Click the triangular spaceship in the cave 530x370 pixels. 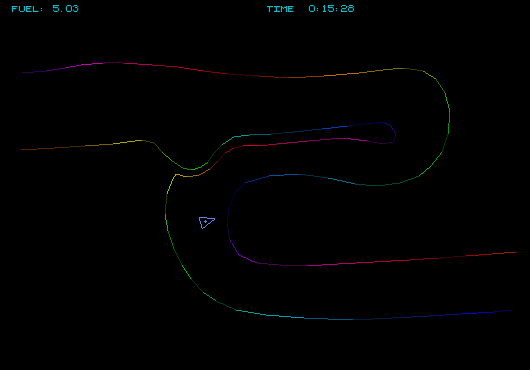point(207,222)
